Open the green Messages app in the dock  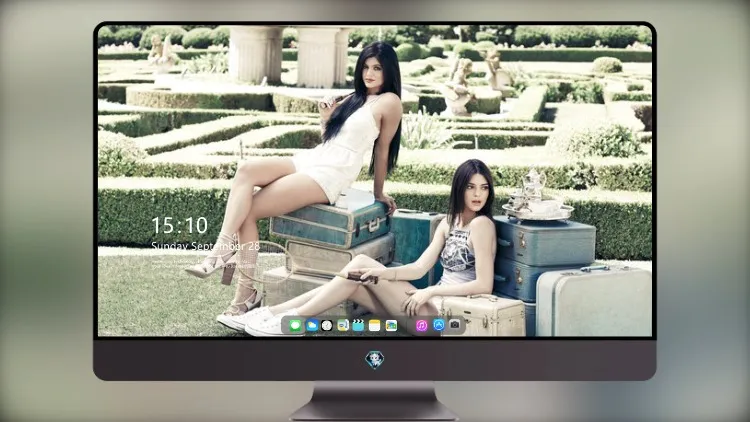point(296,326)
